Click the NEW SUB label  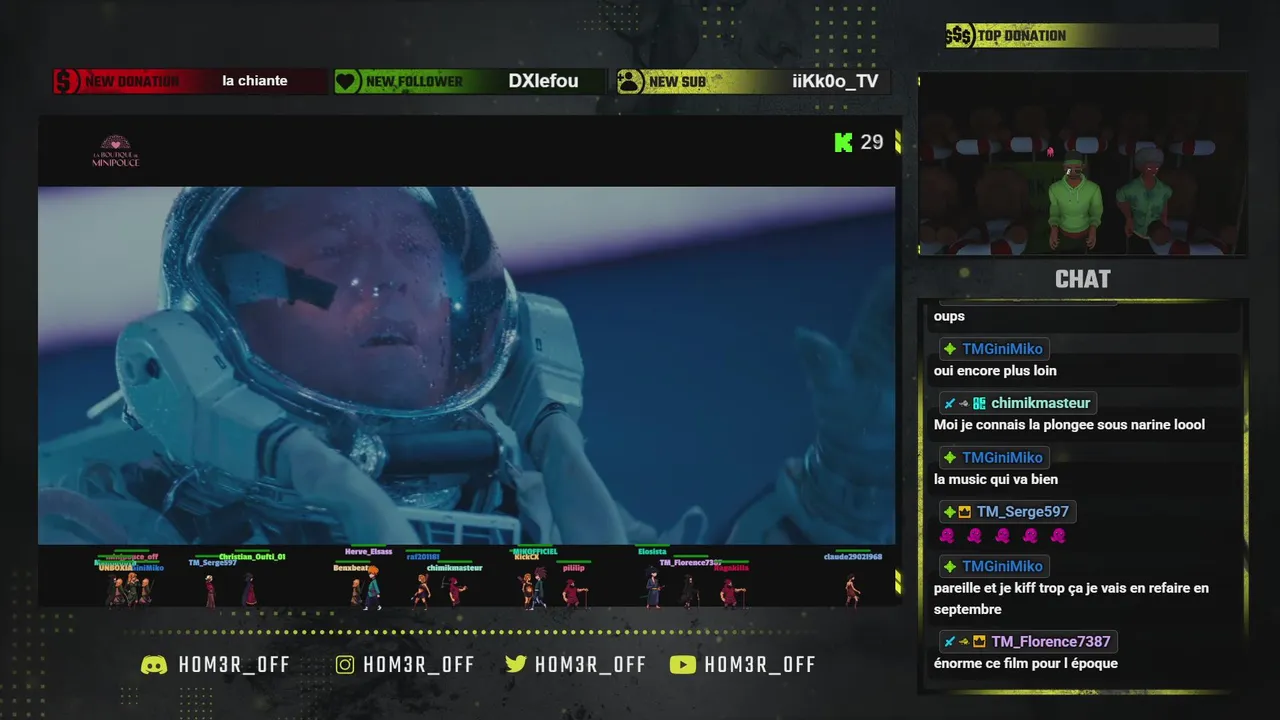click(x=677, y=82)
